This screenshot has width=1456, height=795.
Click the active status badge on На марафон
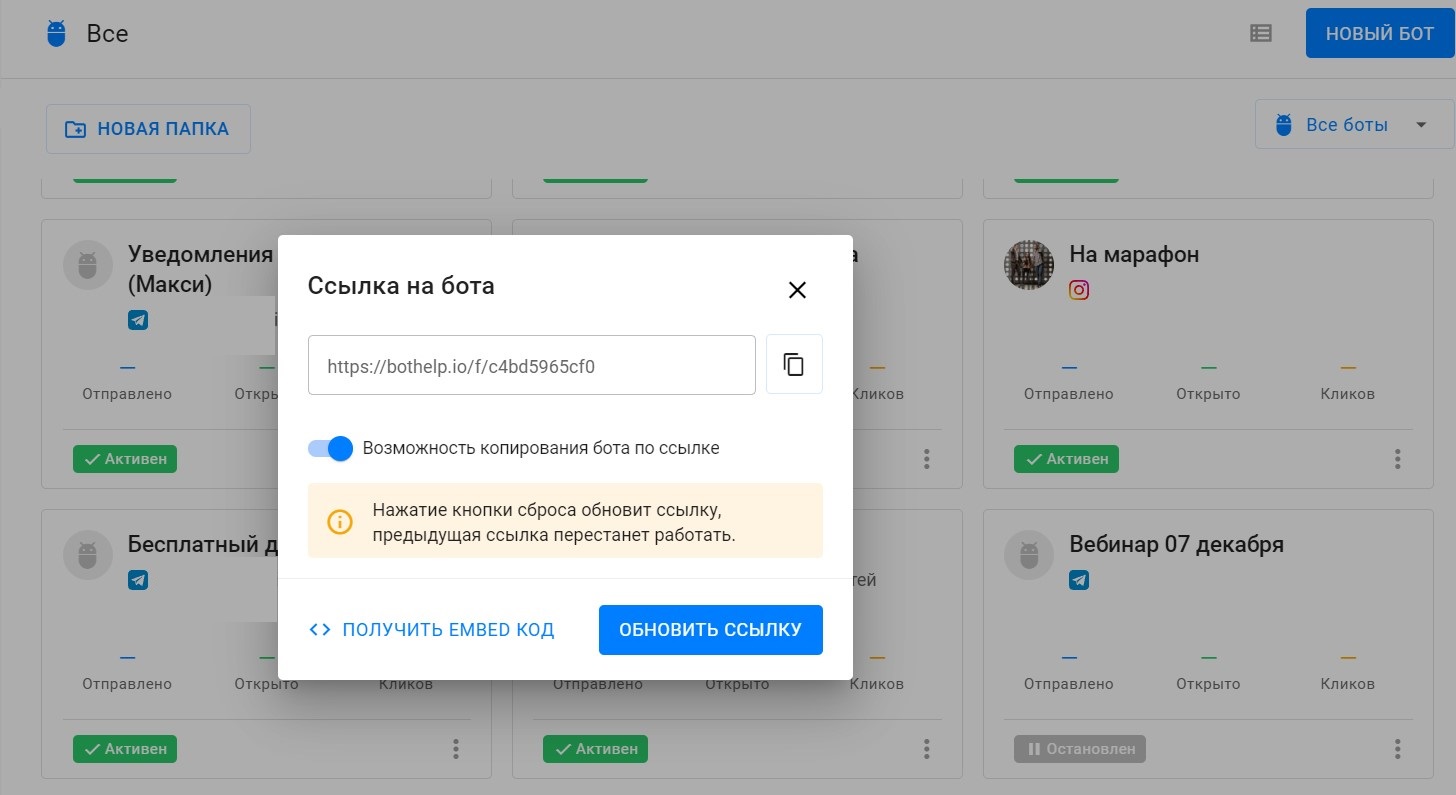pyautogui.click(x=1066, y=459)
